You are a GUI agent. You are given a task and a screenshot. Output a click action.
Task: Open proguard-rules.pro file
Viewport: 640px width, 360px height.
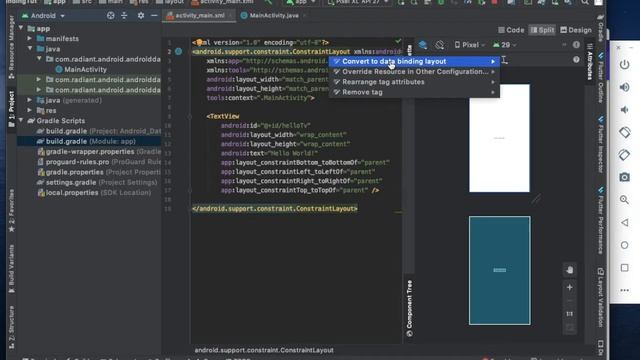tap(98, 162)
